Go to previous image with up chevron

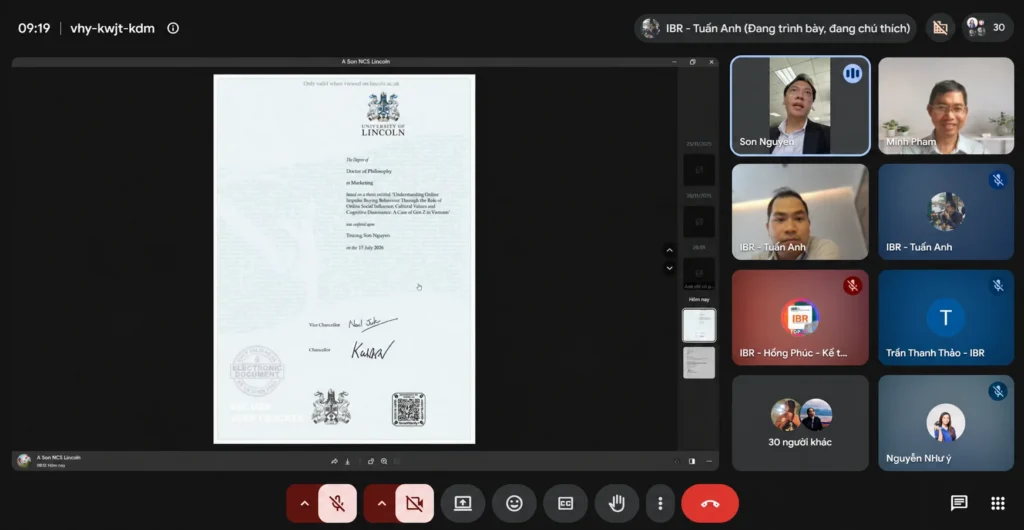[x=669, y=250]
